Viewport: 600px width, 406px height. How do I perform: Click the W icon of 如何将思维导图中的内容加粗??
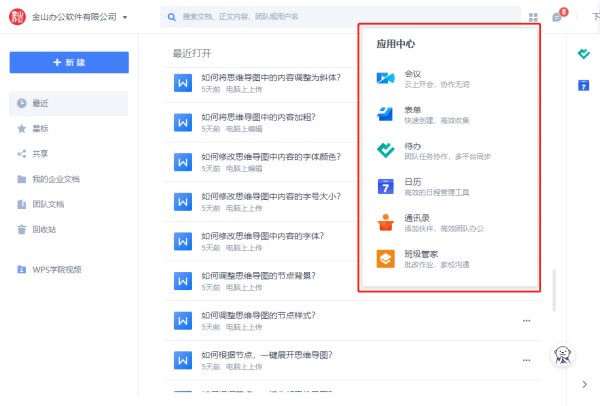point(183,122)
